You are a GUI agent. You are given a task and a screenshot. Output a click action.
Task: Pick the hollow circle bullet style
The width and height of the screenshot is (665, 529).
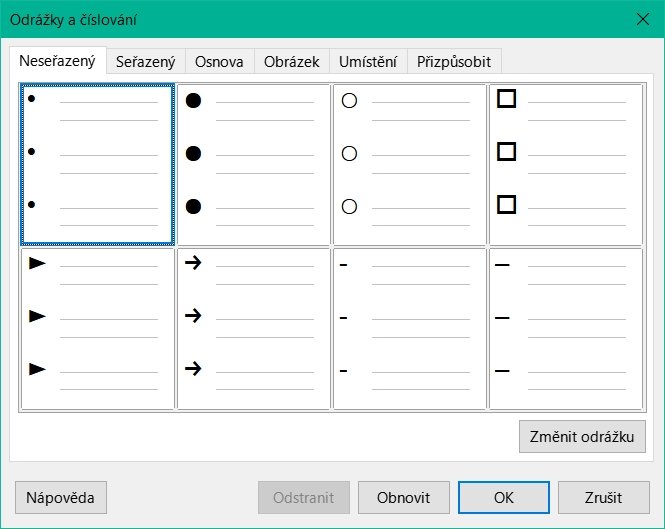coord(410,164)
